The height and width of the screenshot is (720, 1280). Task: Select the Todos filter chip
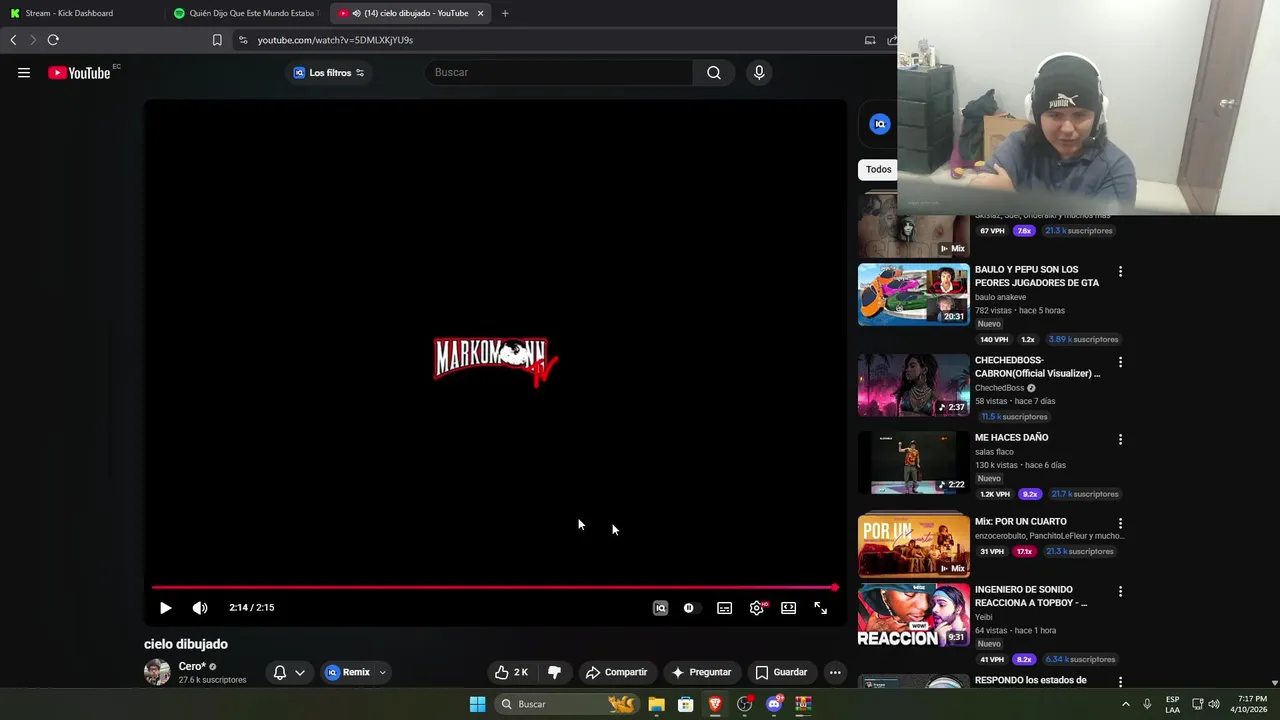coord(878,169)
